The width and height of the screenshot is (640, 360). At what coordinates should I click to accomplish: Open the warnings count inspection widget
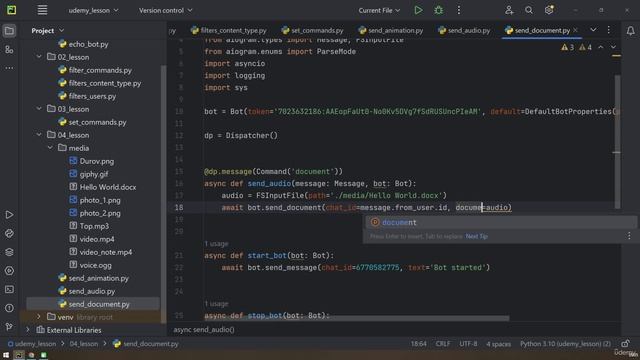pyautogui.click(x=576, y=47)
